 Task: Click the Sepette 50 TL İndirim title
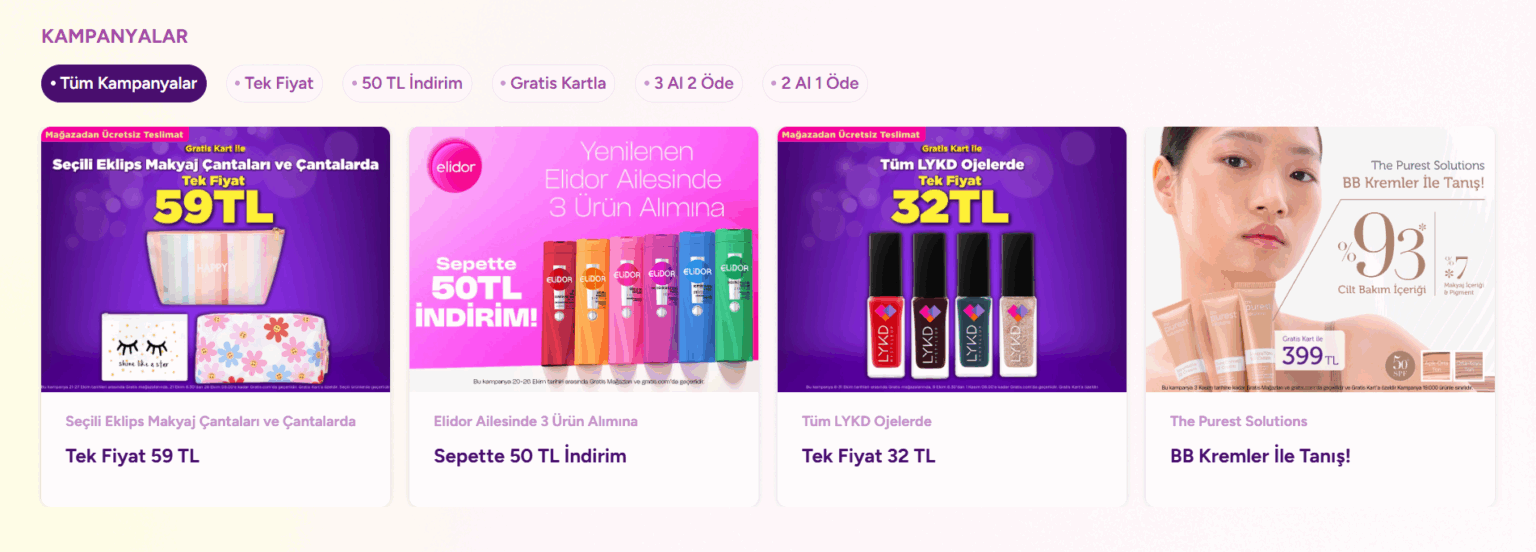coord(530,456)
